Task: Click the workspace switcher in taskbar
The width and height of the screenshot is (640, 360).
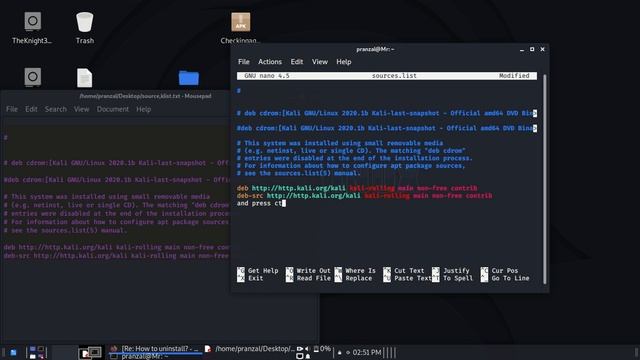Action: (x=37, y=352)
